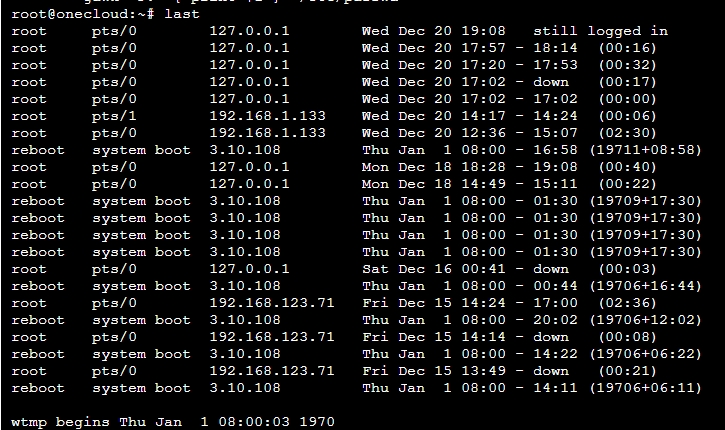
Task: Click the "Sat Dec 16" login date
Action: [x=401, y=269]
